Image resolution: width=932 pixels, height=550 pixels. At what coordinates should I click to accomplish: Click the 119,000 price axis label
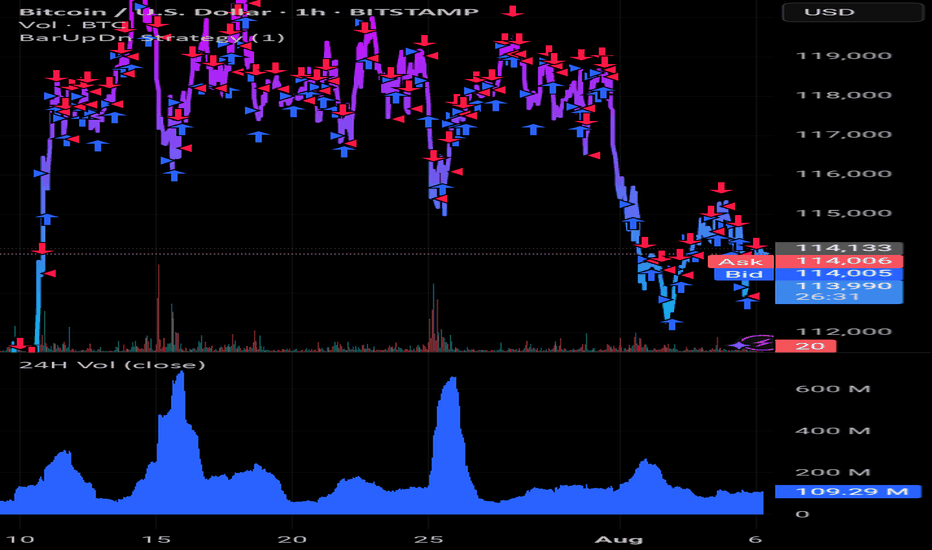coord(844,56)
